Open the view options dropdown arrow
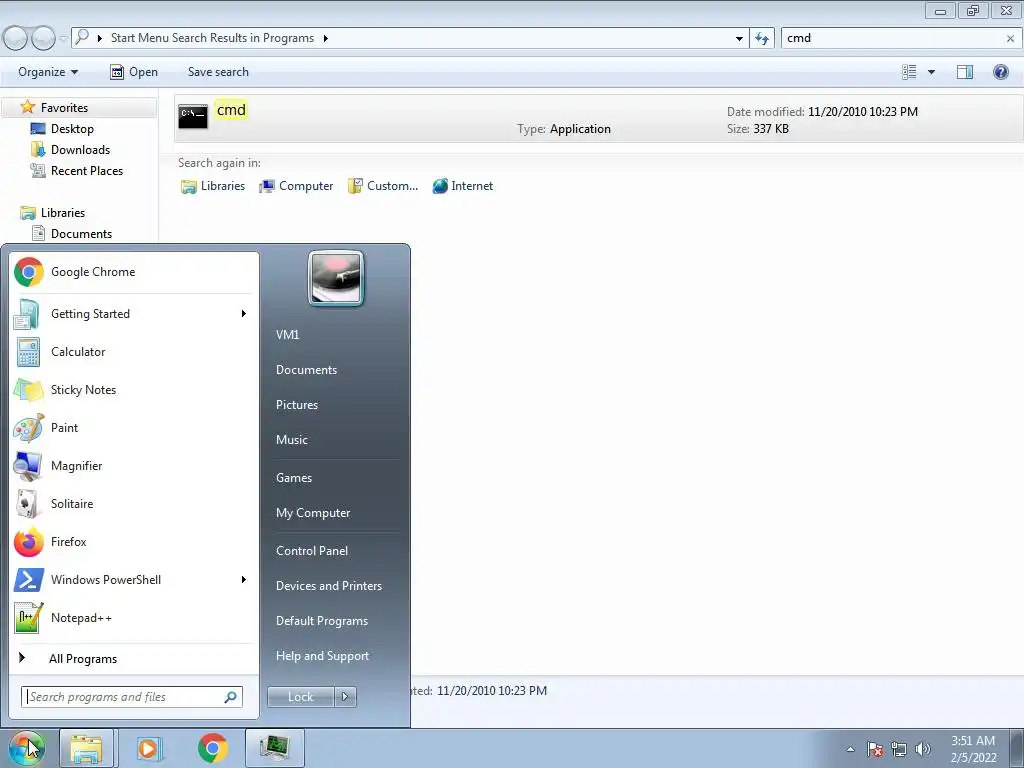Screen dimensions: 1024x768 tap(931, 72)
